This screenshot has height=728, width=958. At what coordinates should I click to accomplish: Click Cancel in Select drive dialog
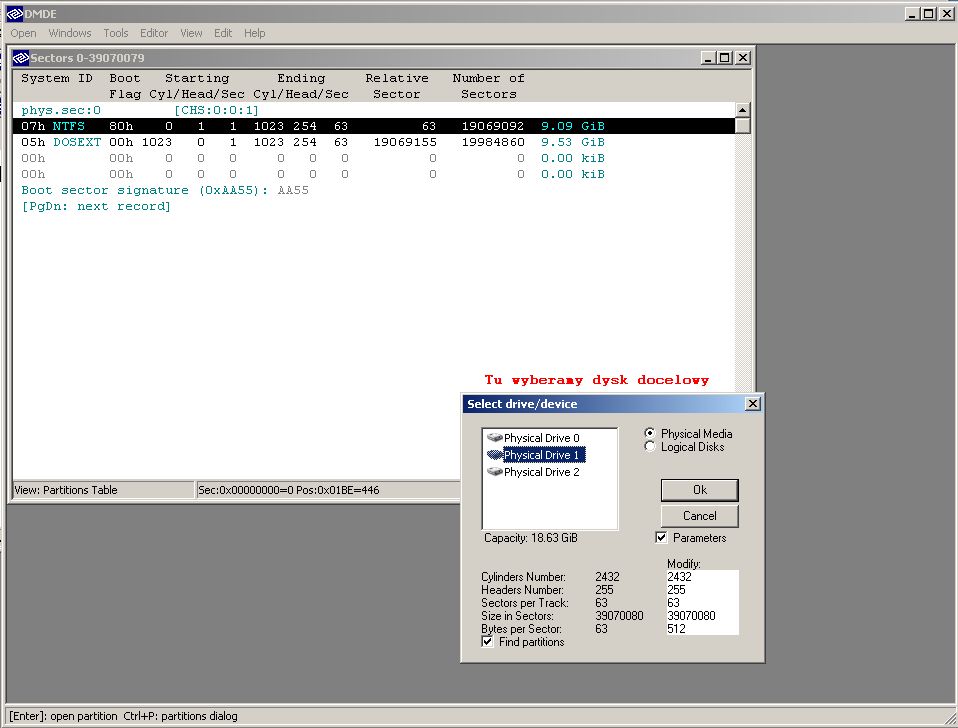700,515
